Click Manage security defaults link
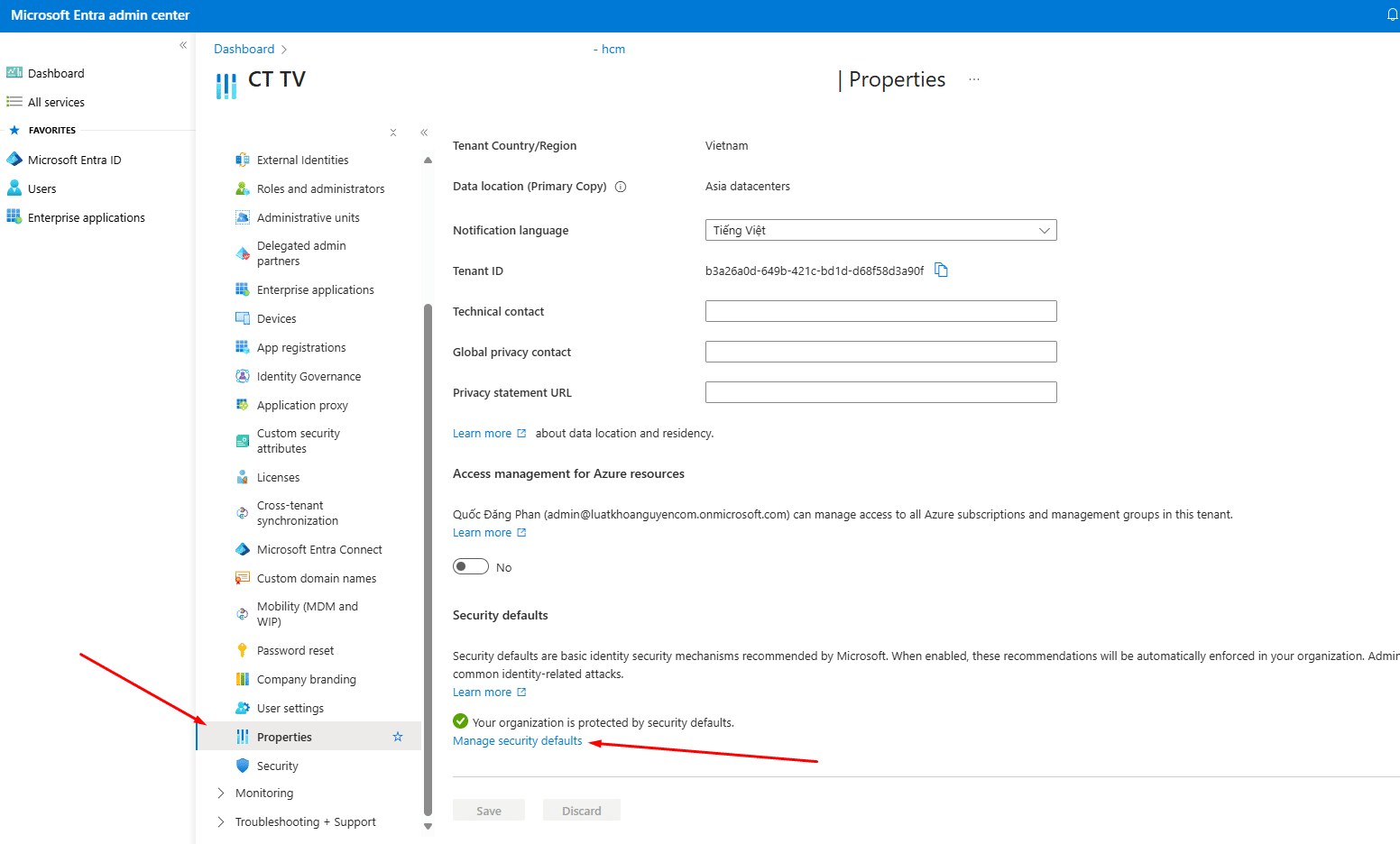The width and height of the screenshot is (1400, 844). pyautogui.click(x=518, y=740)
